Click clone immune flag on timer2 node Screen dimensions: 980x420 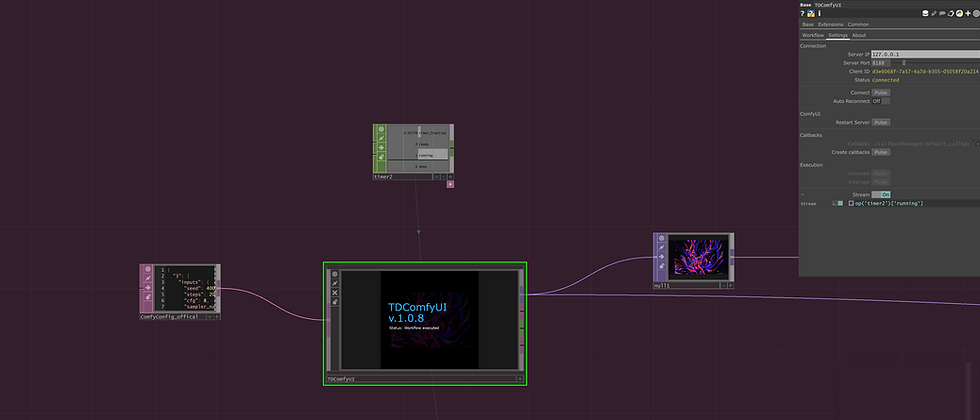click(381, 139)
